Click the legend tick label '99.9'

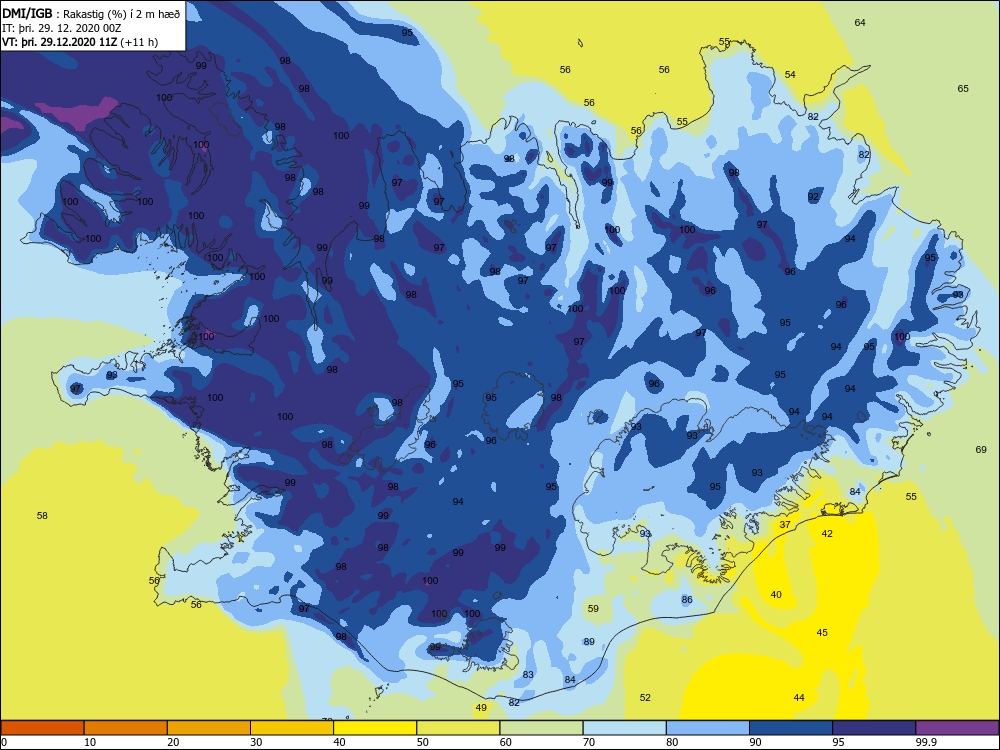926,742
